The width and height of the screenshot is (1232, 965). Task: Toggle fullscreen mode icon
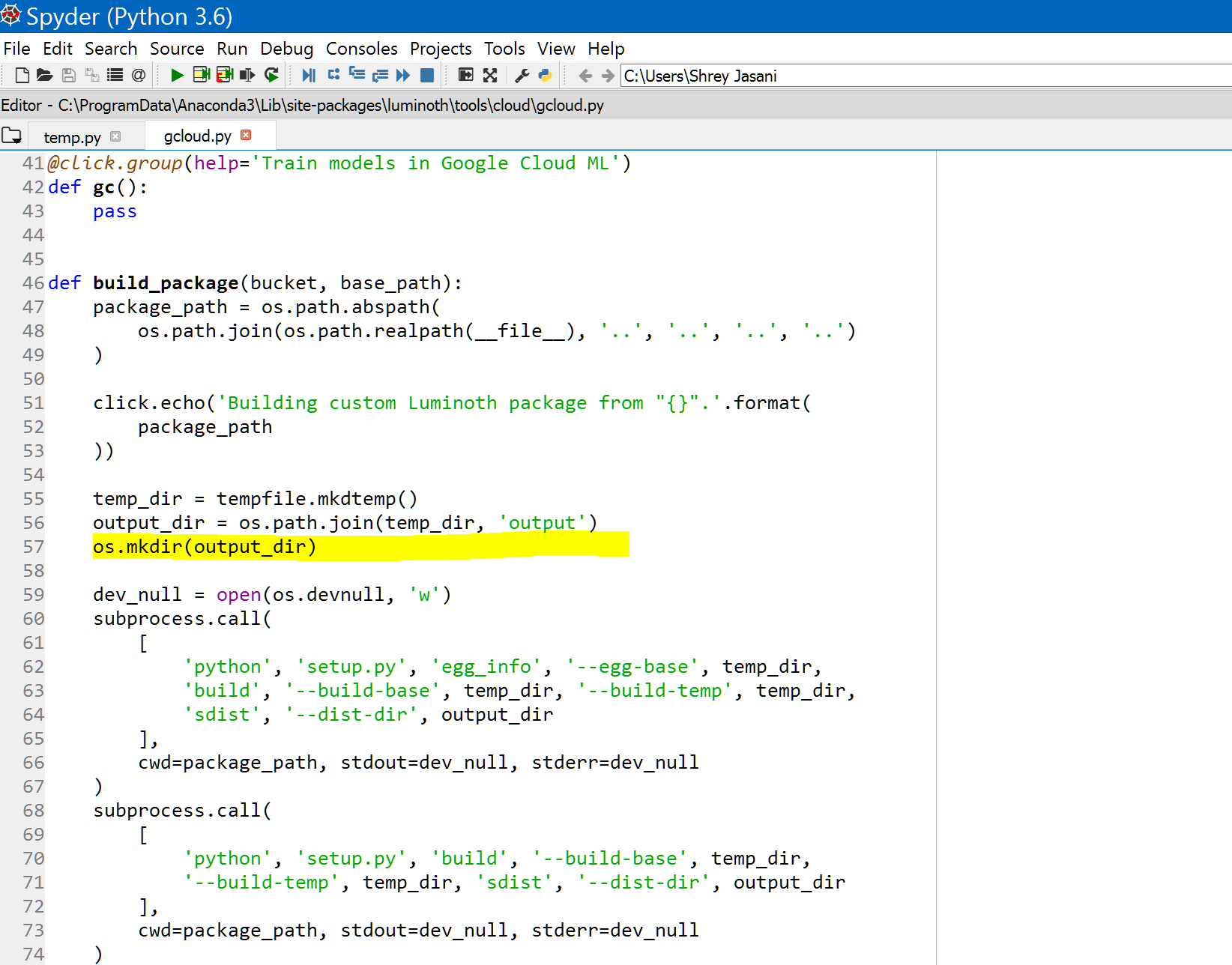pyautogui.click(x=490, y=75)
